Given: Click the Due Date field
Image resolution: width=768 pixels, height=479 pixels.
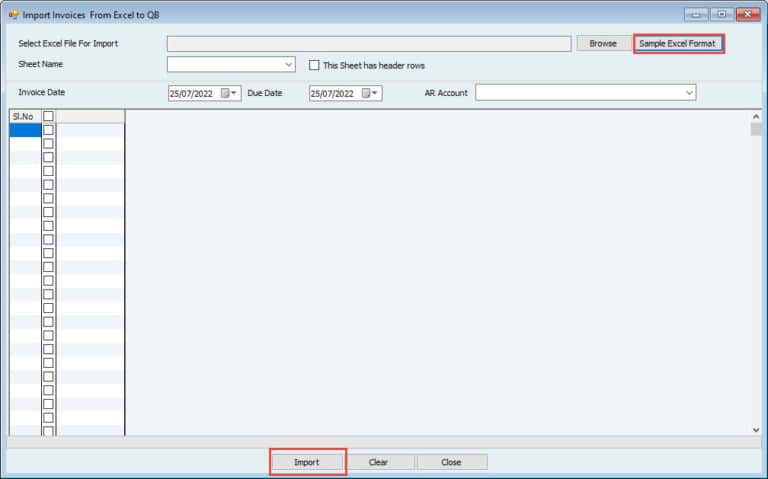Looking at the screenshot, I should 334,93.
